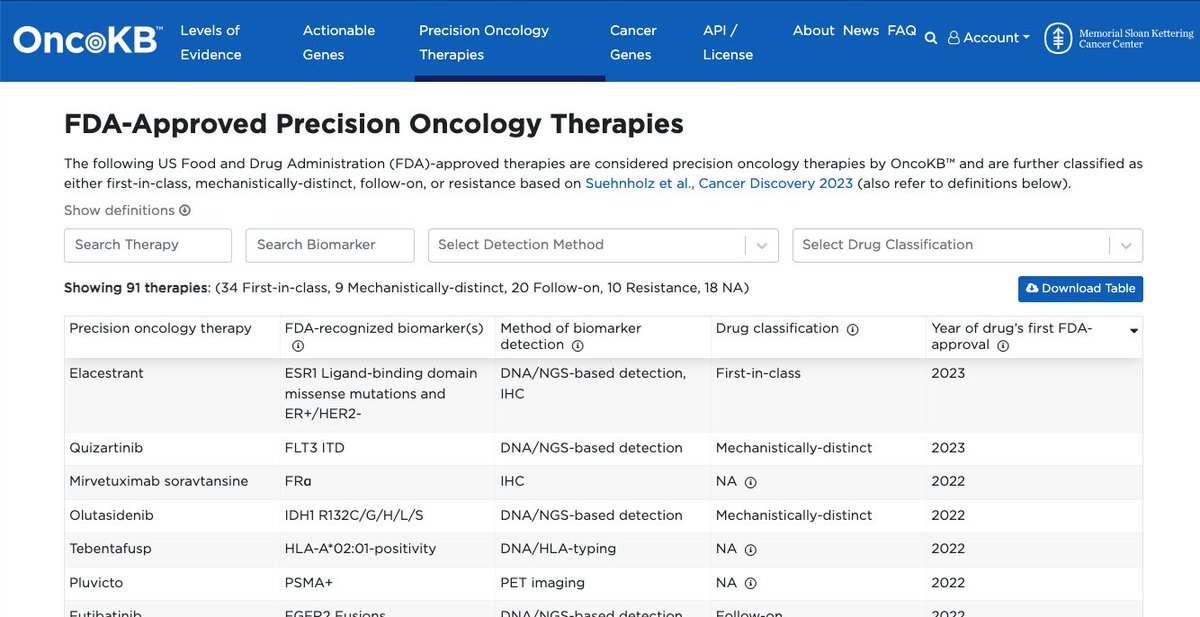Screen dimensions: 1200x617
Task: Open API / License page
Action: click(x=728, y=42)
